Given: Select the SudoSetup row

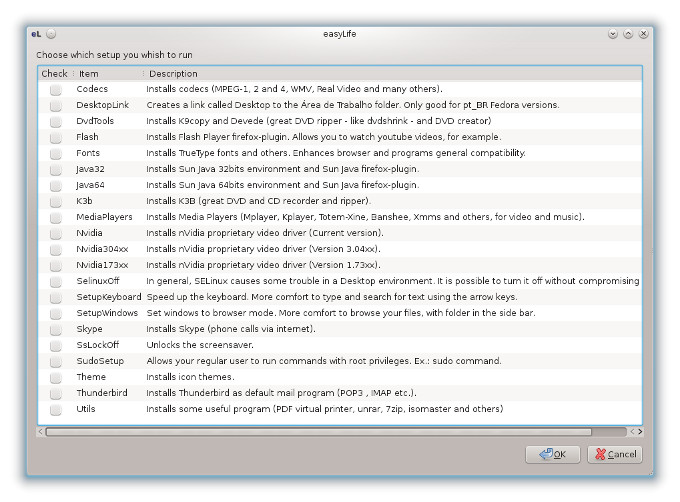Looking at the screenshot, I should pyautogui.click(x=100, y=361).
